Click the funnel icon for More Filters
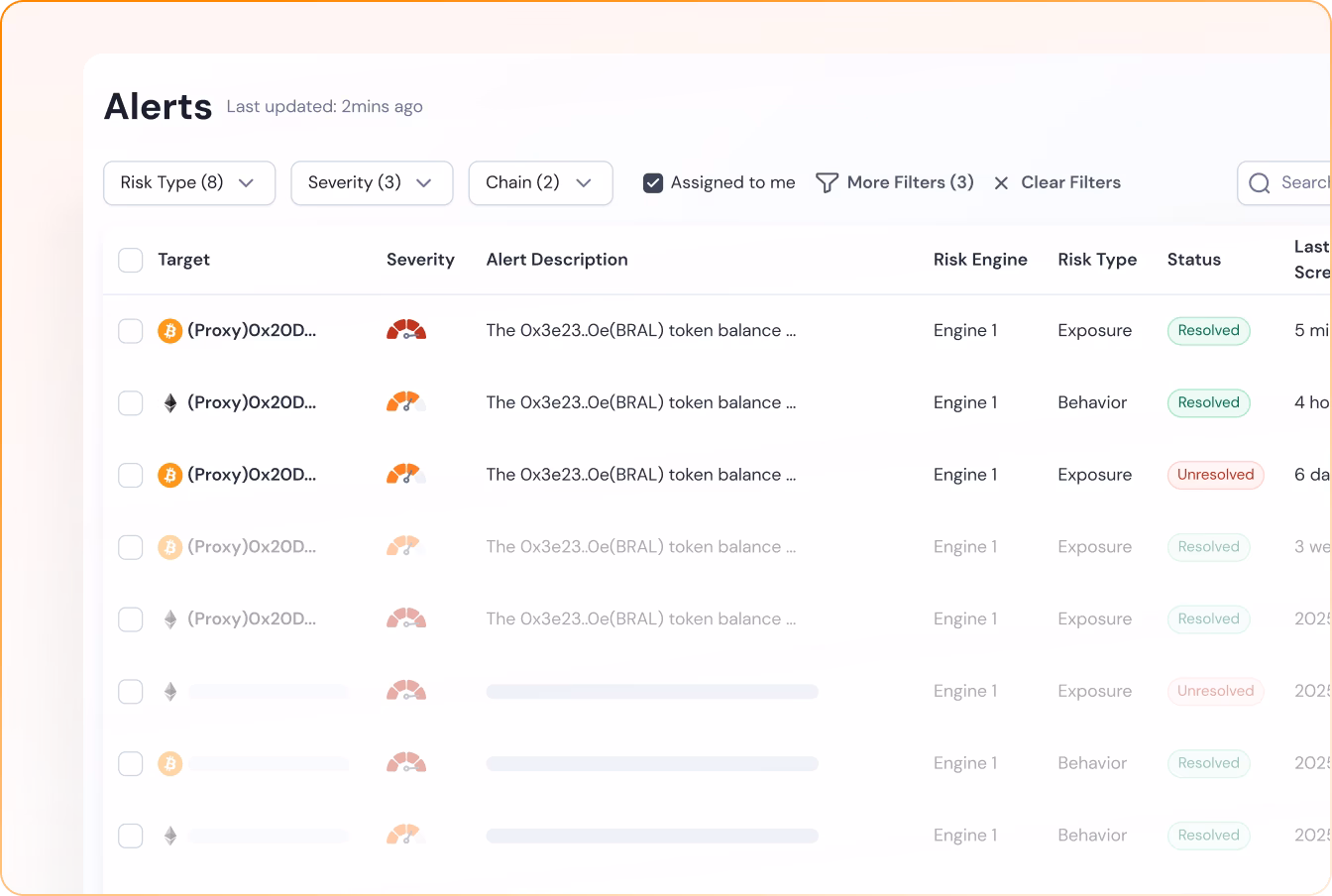 [x=827, y=183]
